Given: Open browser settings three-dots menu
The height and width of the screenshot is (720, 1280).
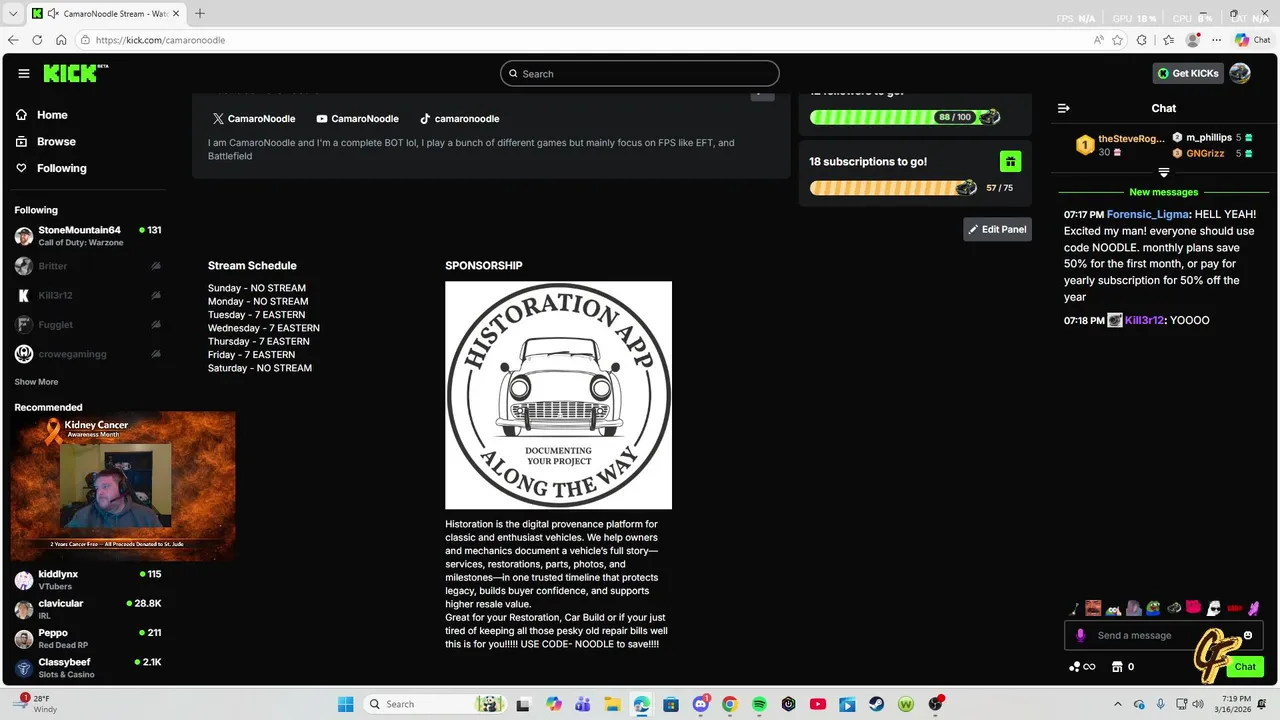Looking at the screenshot, I should (1216, 40).
